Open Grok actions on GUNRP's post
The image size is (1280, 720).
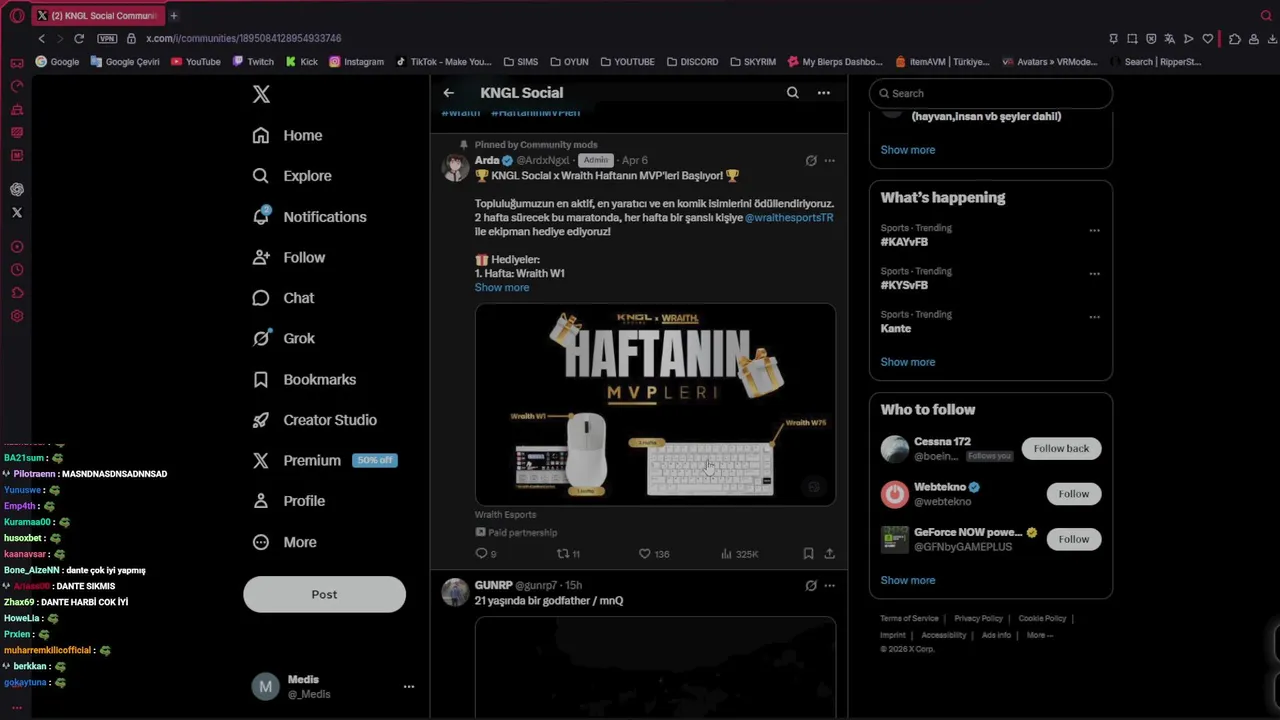(811, 586)
